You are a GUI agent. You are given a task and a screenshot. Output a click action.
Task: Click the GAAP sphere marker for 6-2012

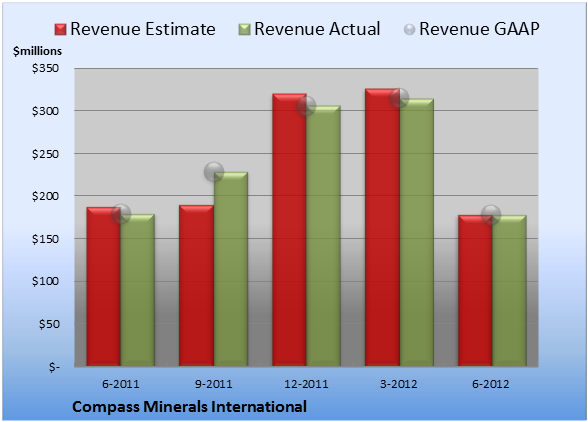point(491,215)
